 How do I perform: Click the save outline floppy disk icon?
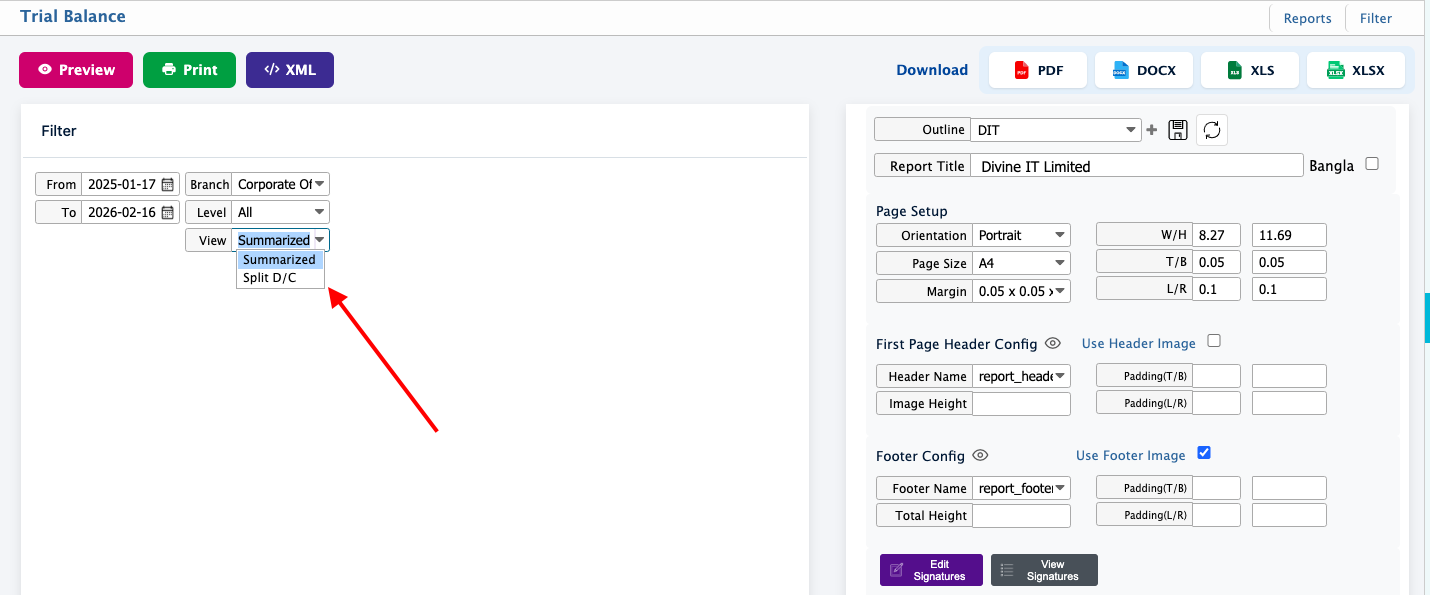(1177, 130)
